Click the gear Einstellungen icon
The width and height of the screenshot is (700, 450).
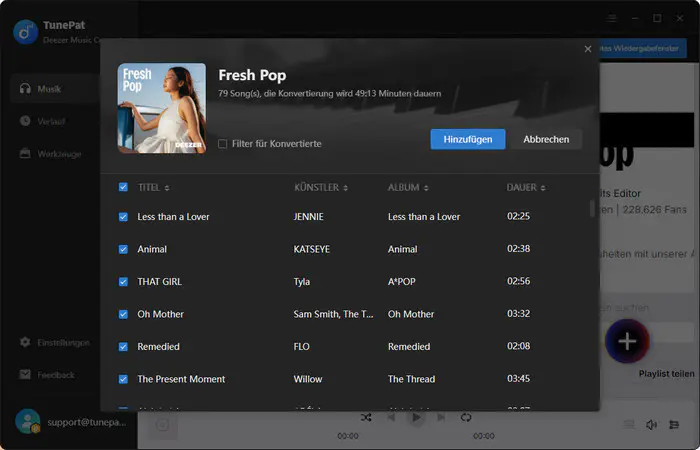[x=25, y=342]
